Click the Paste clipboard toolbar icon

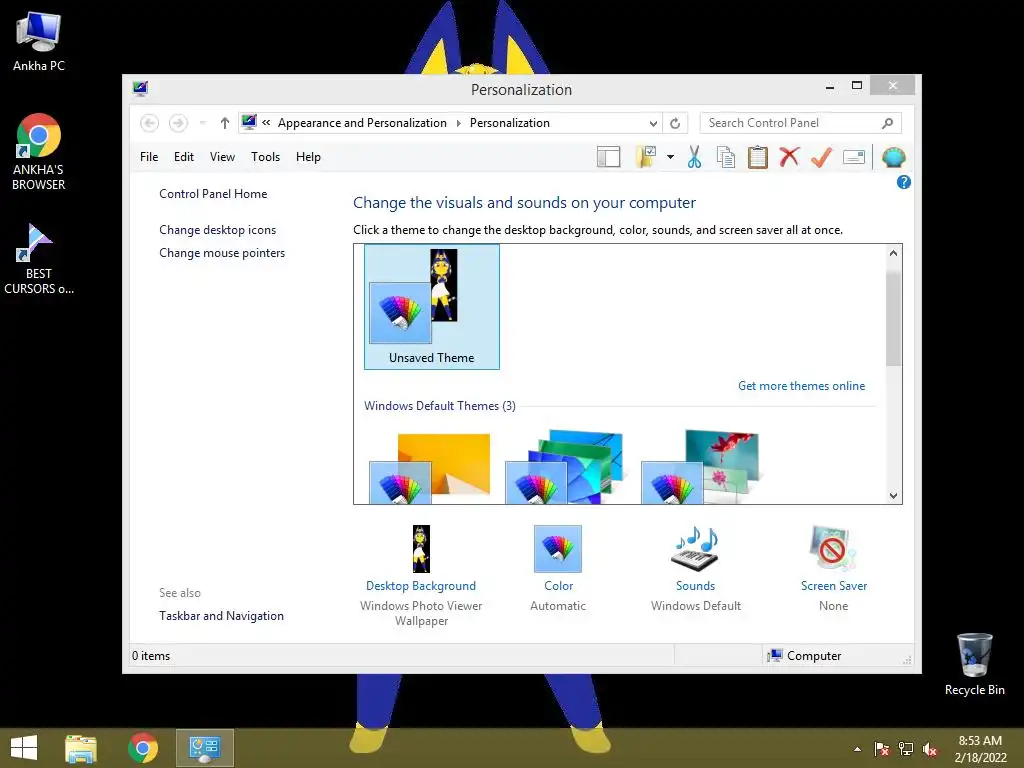(x=758, y=157)
